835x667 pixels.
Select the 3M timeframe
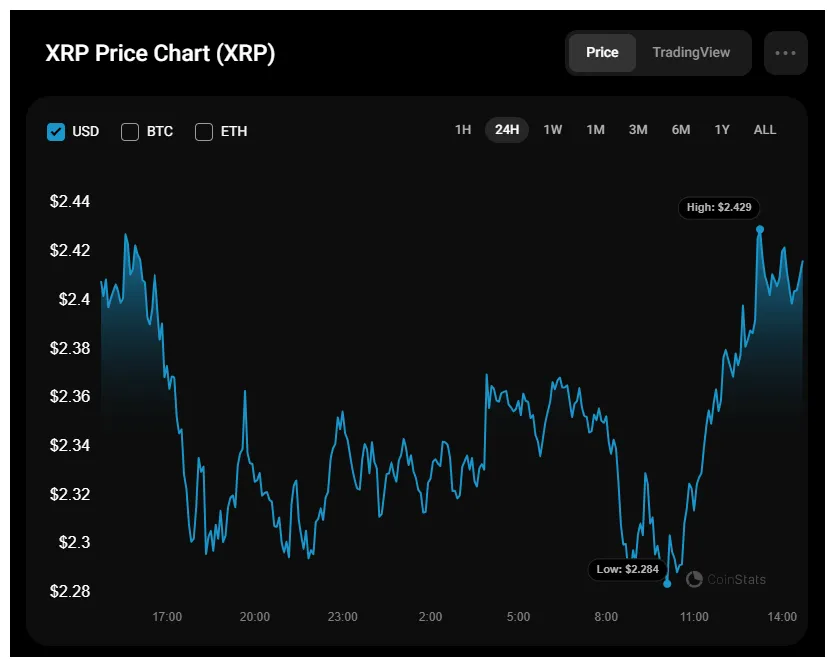[637, 130]
